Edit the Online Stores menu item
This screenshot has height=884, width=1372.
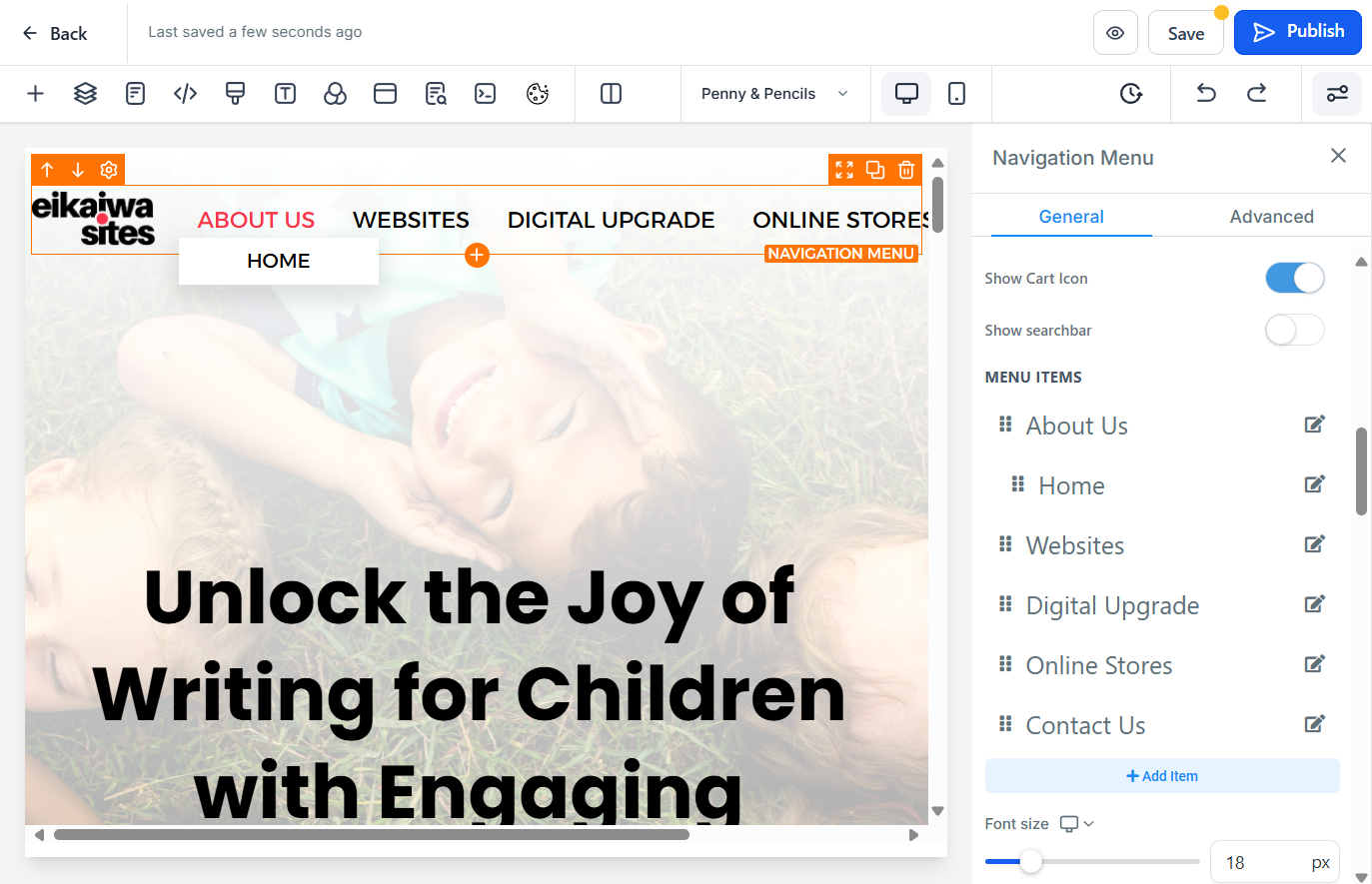(x=1315, y=664)
